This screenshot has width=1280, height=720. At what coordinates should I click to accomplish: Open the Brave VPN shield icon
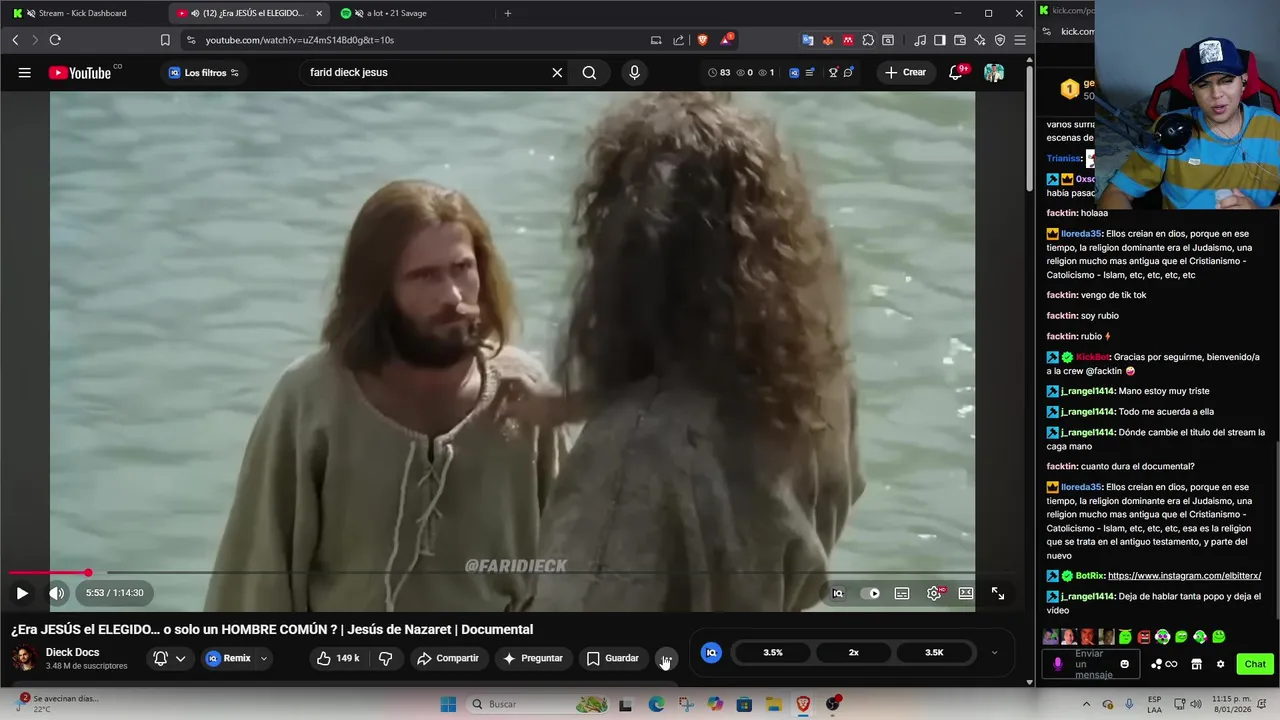tap(1000, 40)
